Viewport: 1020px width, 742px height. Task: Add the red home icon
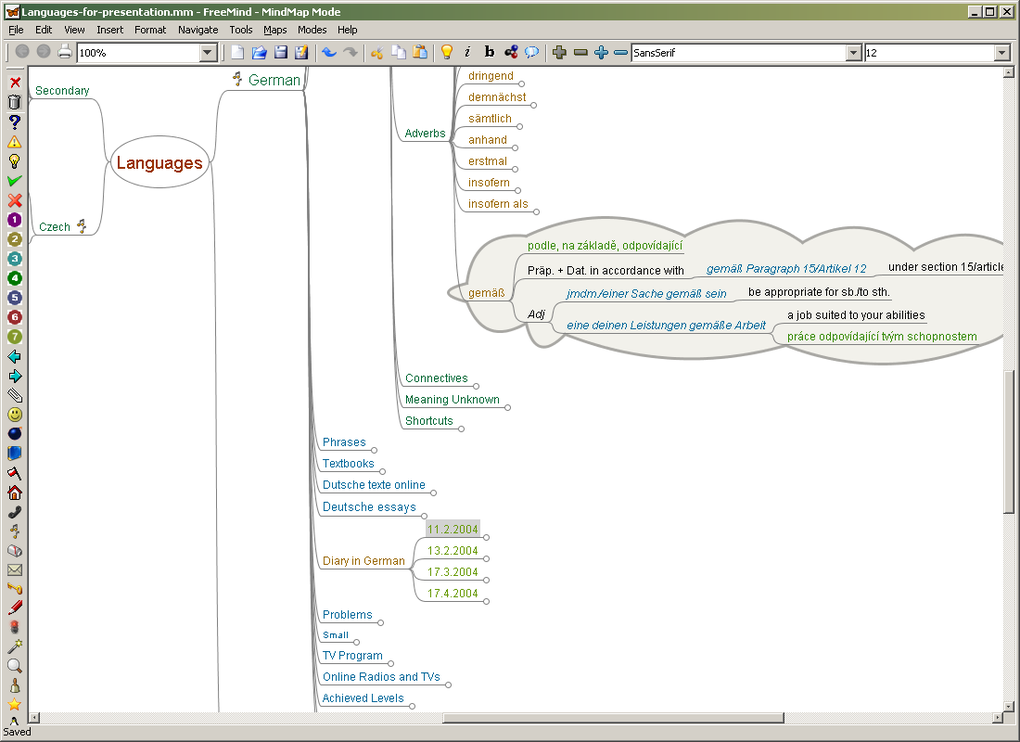(x=14, y=492)
